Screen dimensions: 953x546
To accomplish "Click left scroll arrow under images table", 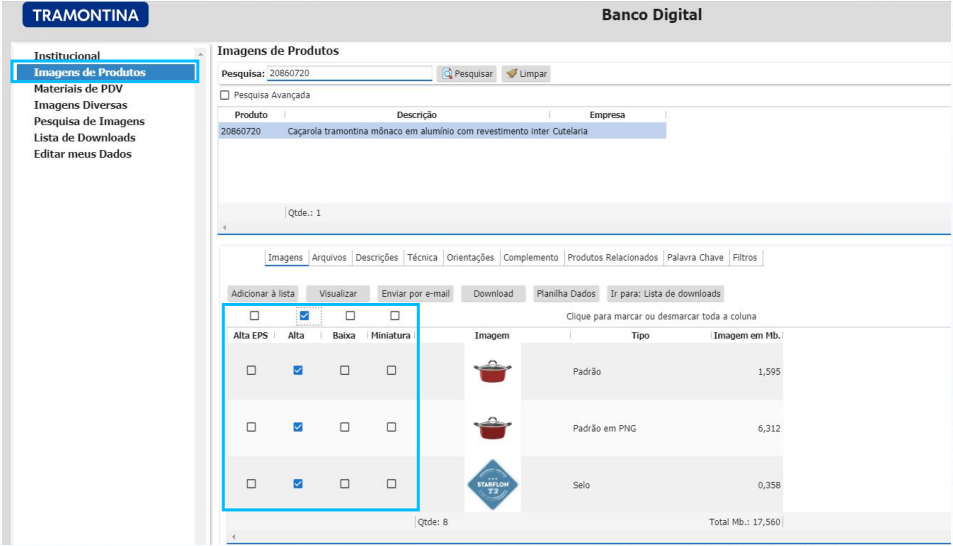I will (x=234, y=537).
